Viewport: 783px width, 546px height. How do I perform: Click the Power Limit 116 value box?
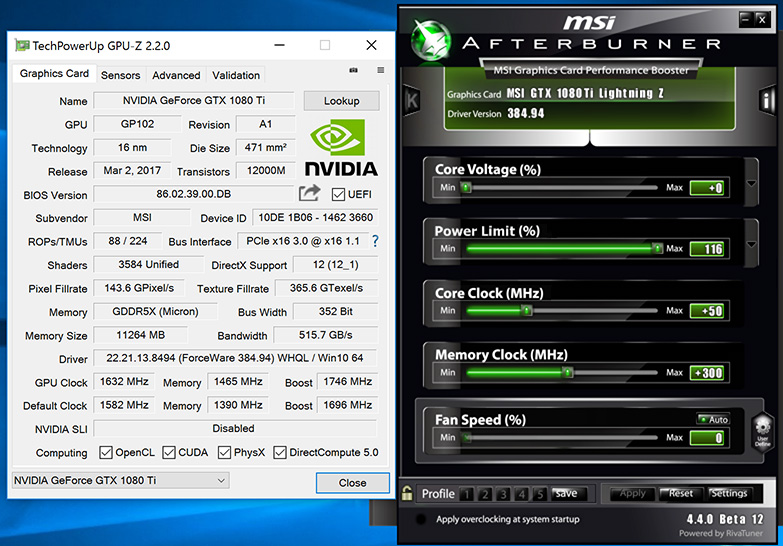click(707, 249)
